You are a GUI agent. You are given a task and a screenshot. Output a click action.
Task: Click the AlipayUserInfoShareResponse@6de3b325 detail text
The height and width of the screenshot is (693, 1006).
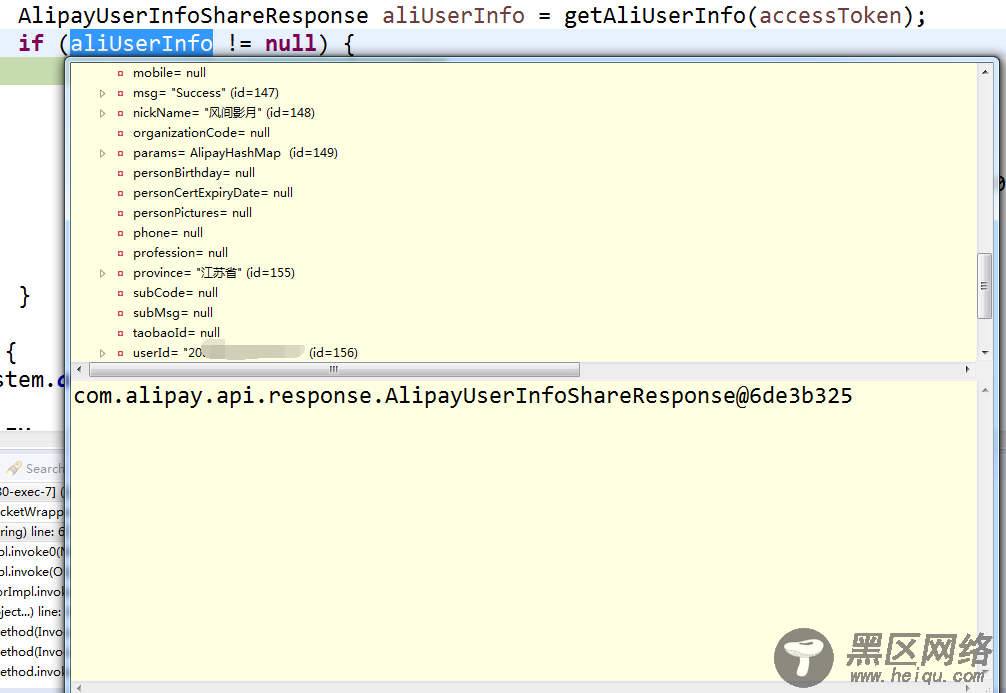(463, 396)
